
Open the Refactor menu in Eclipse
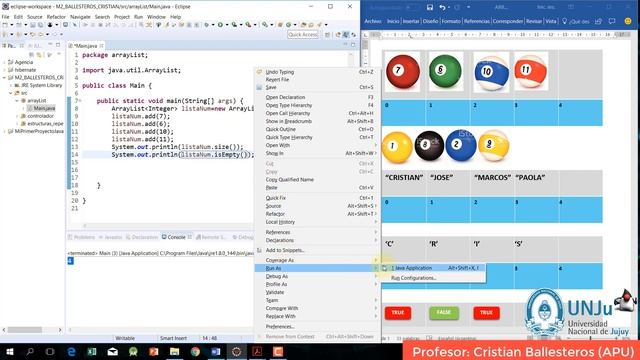coord(56,17)
